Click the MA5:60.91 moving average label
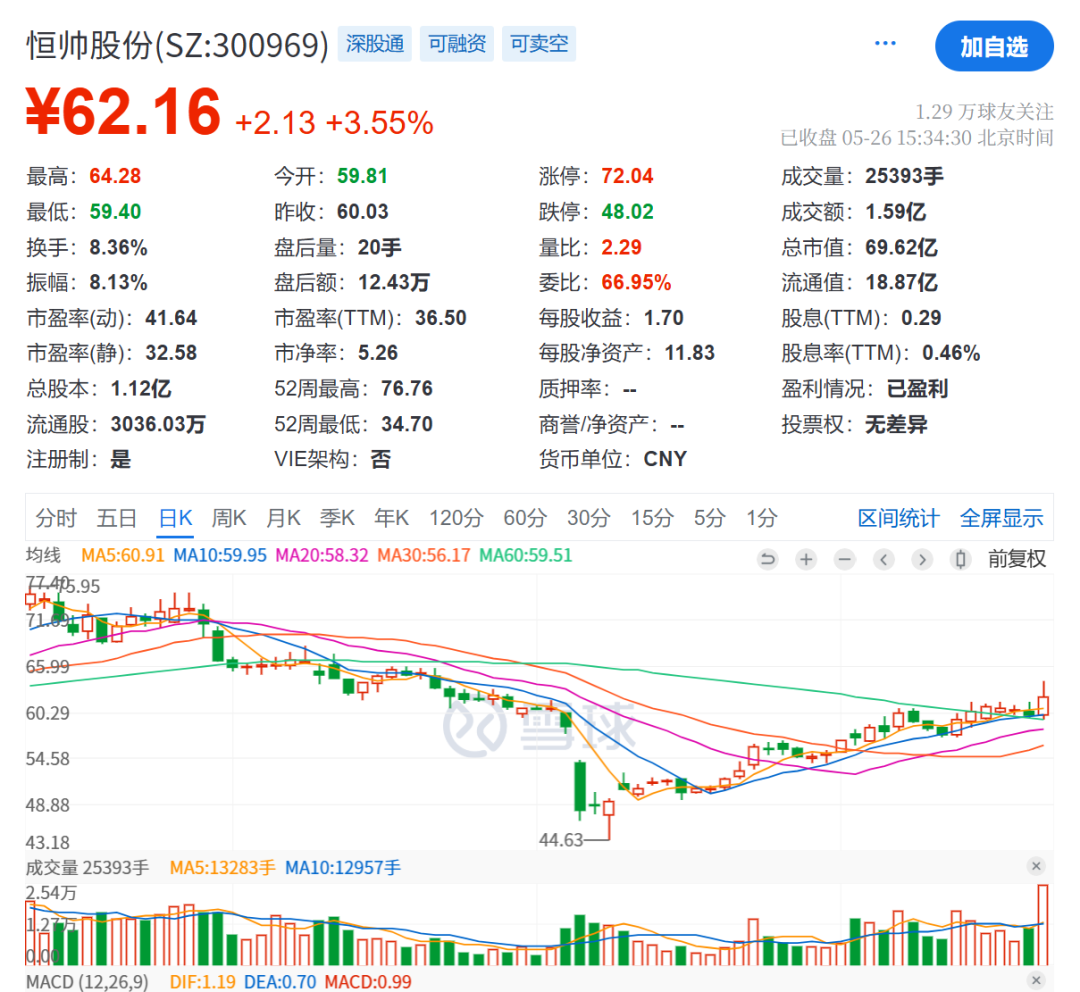Viewport: 1080px width, 992px height. (123, 555)
